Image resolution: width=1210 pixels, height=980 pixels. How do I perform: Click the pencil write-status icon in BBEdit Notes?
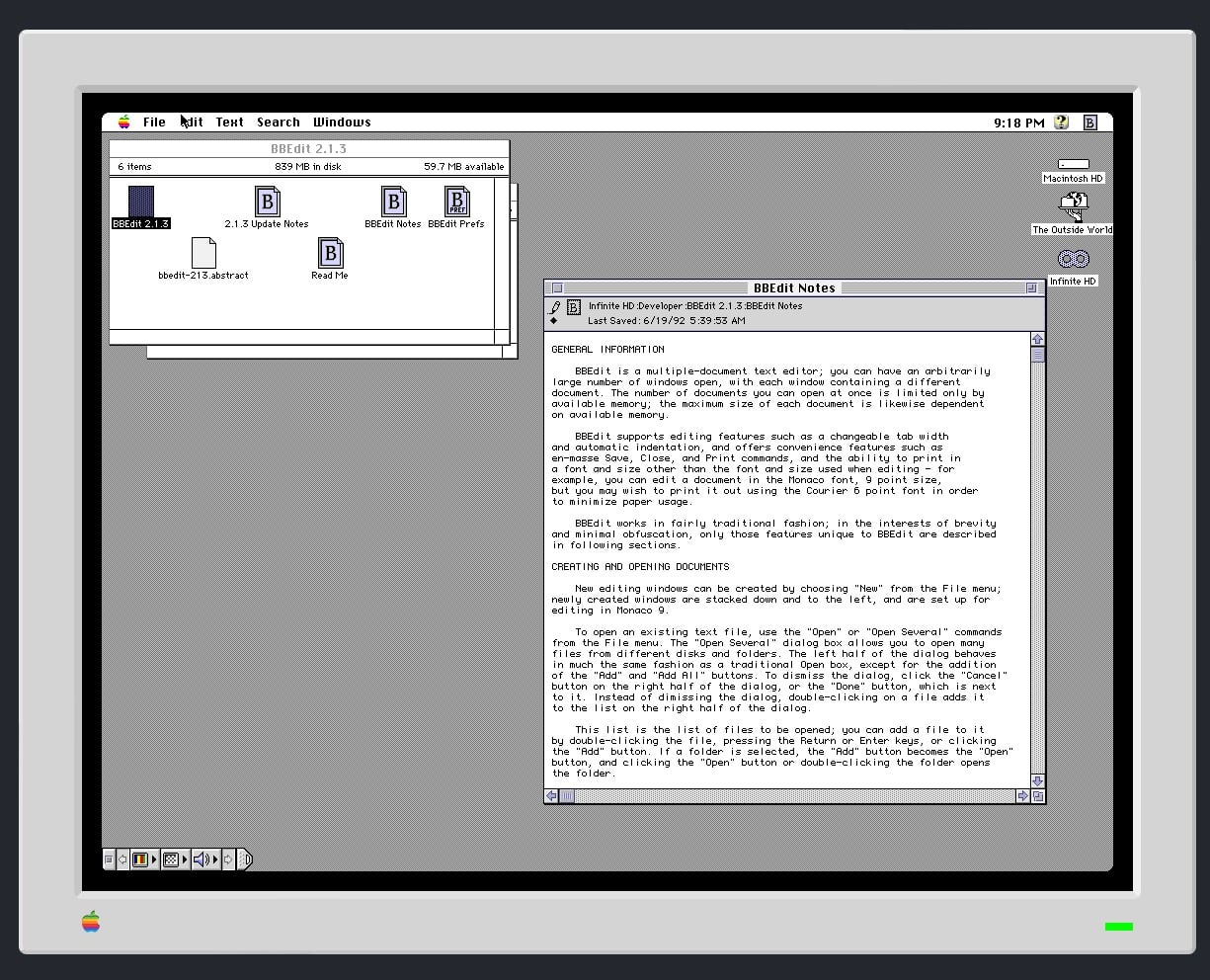click(555, 307)
